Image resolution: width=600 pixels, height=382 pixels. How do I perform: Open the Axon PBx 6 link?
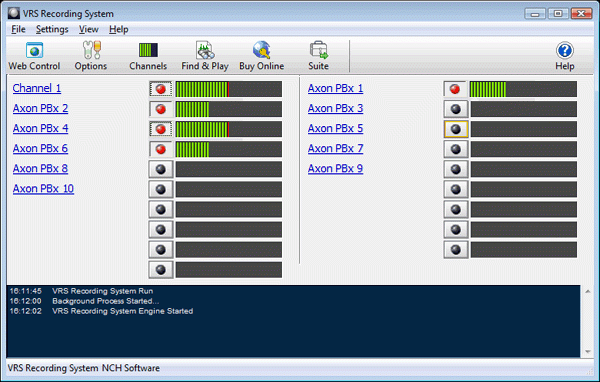point(41,149)
